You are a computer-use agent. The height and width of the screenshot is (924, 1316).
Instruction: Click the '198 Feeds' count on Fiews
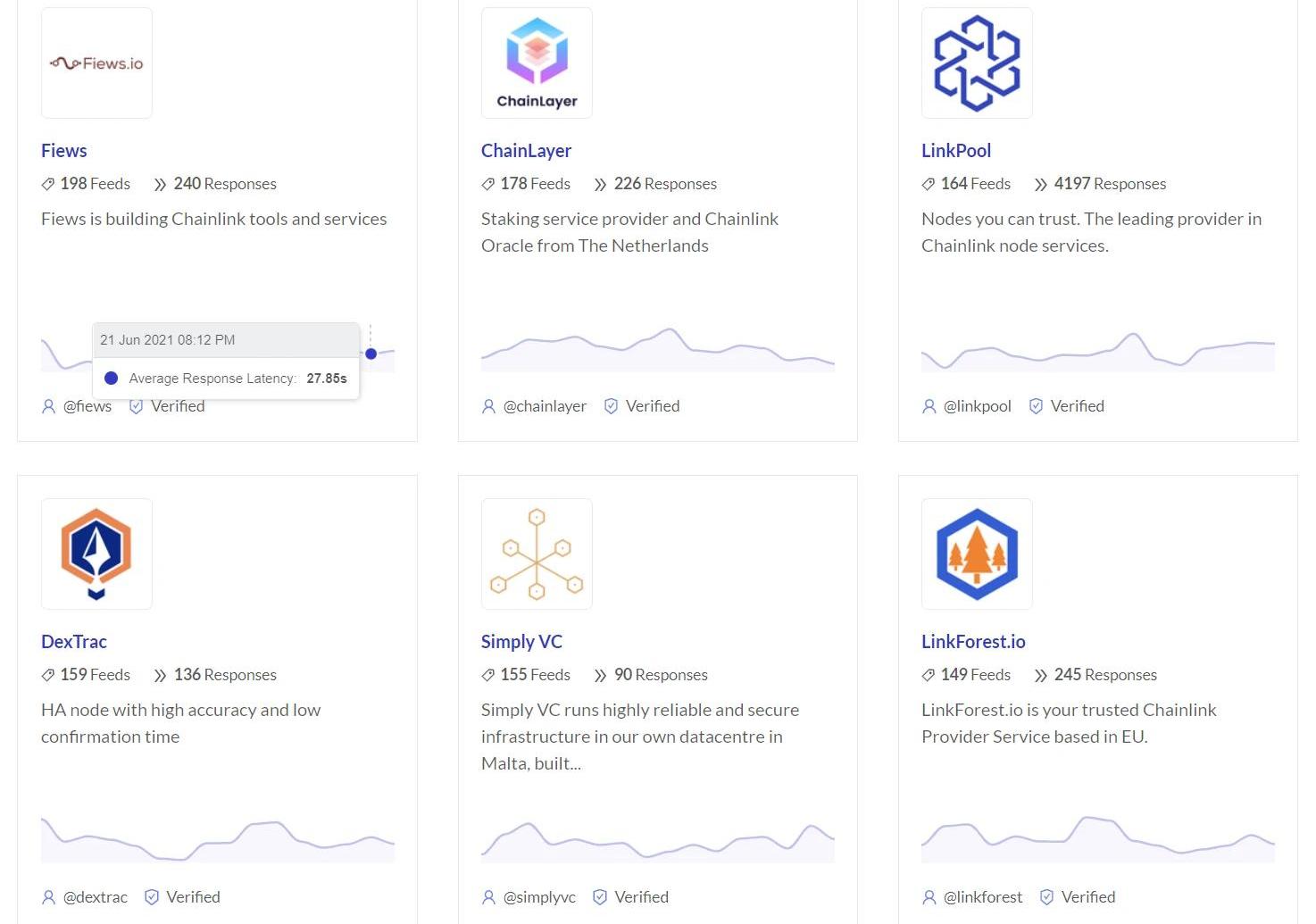pyautogui.click(x=96, y=184)
